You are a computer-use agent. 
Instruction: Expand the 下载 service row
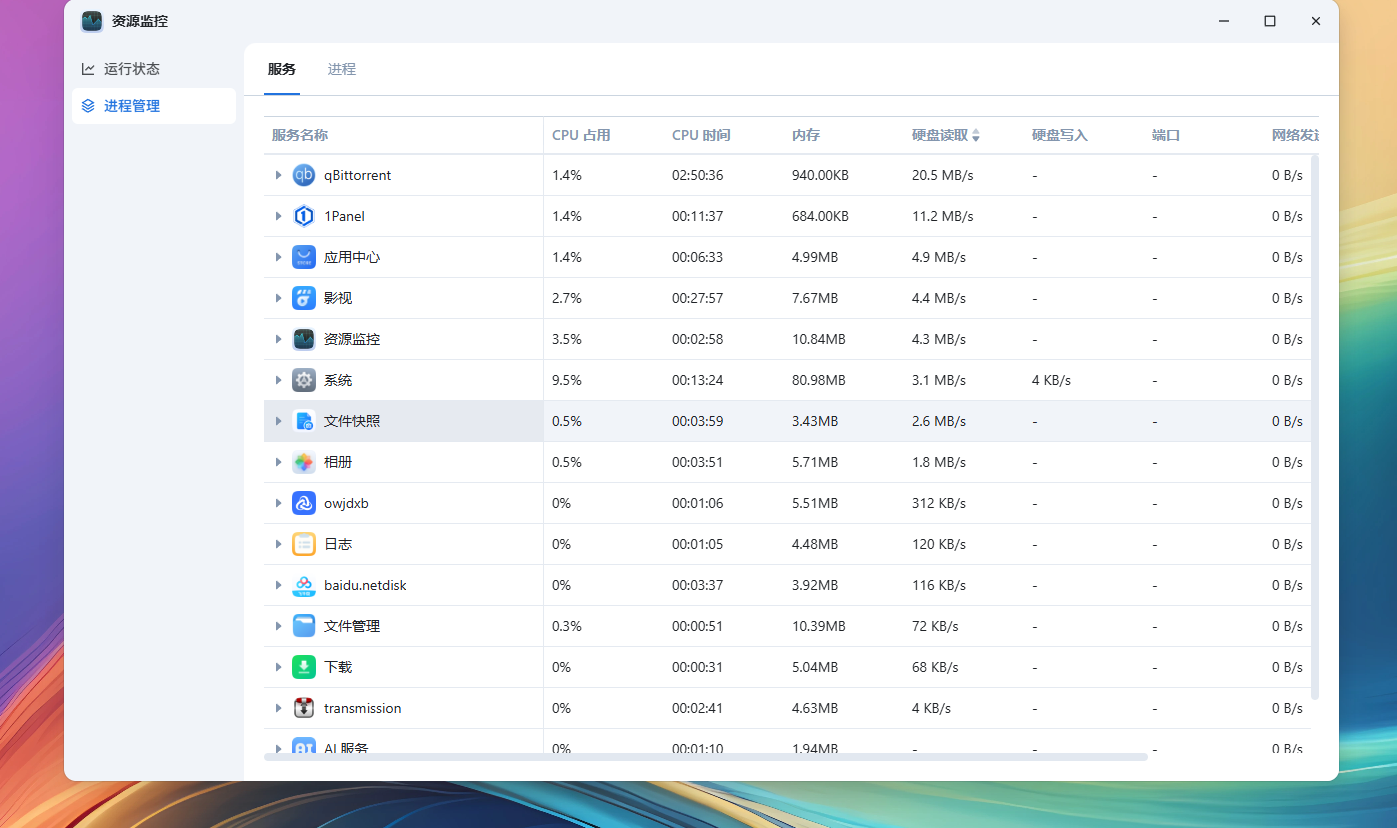[x=278, y=667]
